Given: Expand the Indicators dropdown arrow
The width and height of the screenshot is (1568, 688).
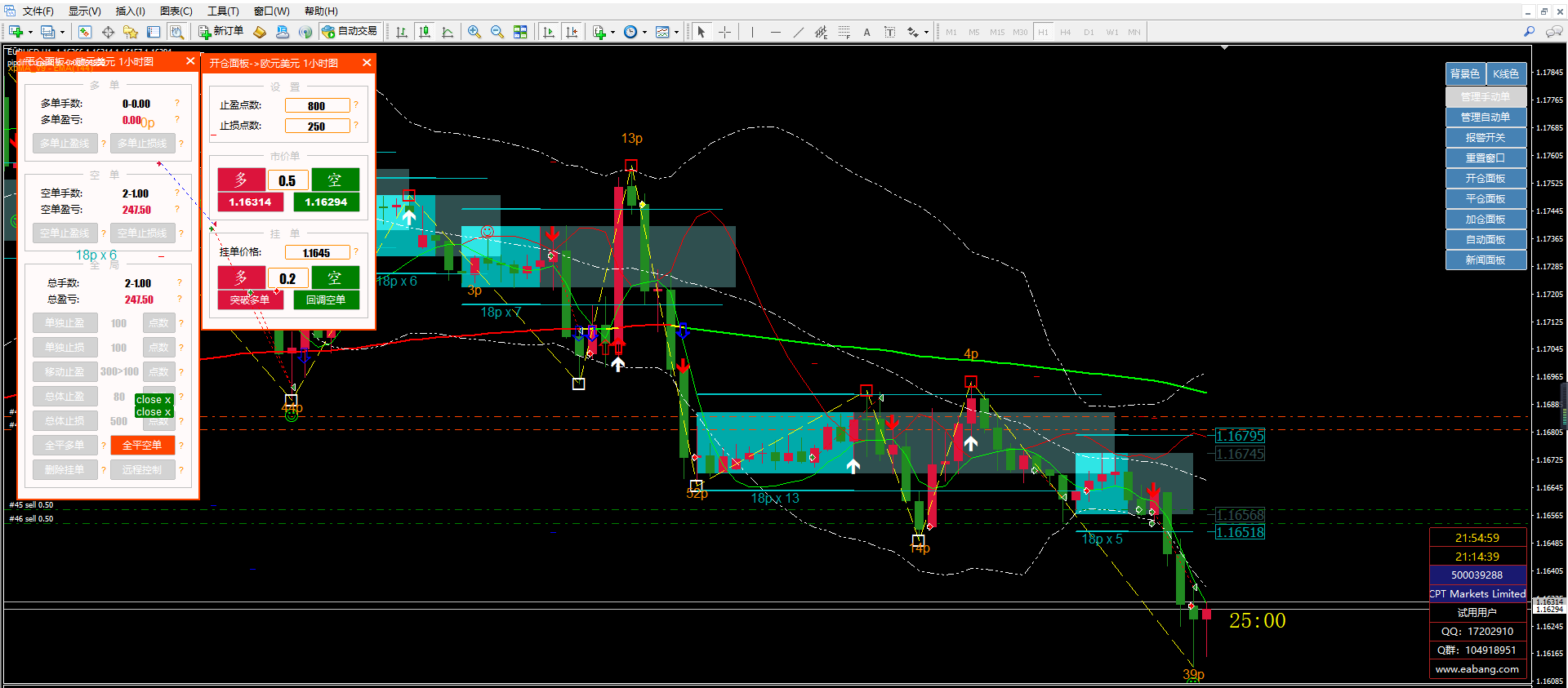Looking at the screenshot, I should [612, 33].
